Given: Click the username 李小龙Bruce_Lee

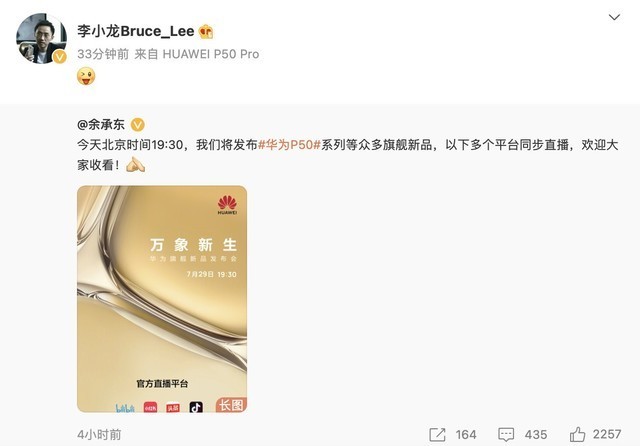Looking at the screenshot, I should tap(136, 31).
